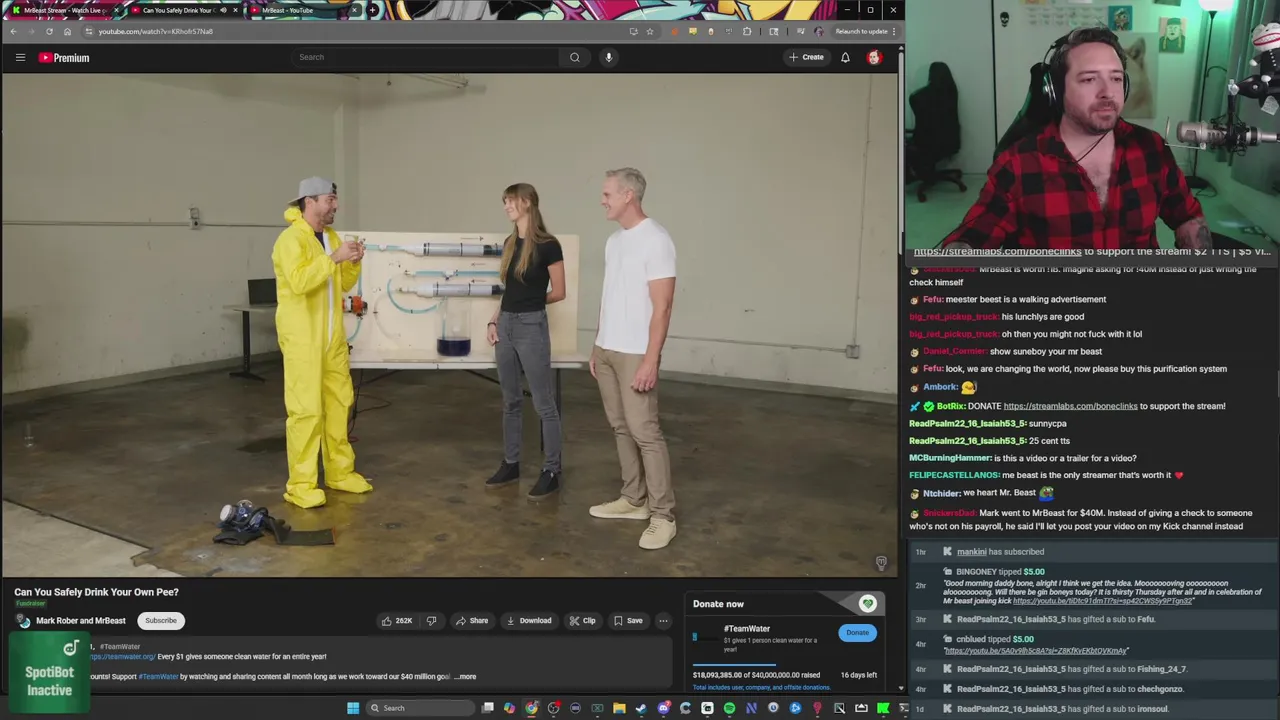Click the SpotiBot Inactive overlay
The width and height of the screenshot is (1280, 720).
point(49,671)
